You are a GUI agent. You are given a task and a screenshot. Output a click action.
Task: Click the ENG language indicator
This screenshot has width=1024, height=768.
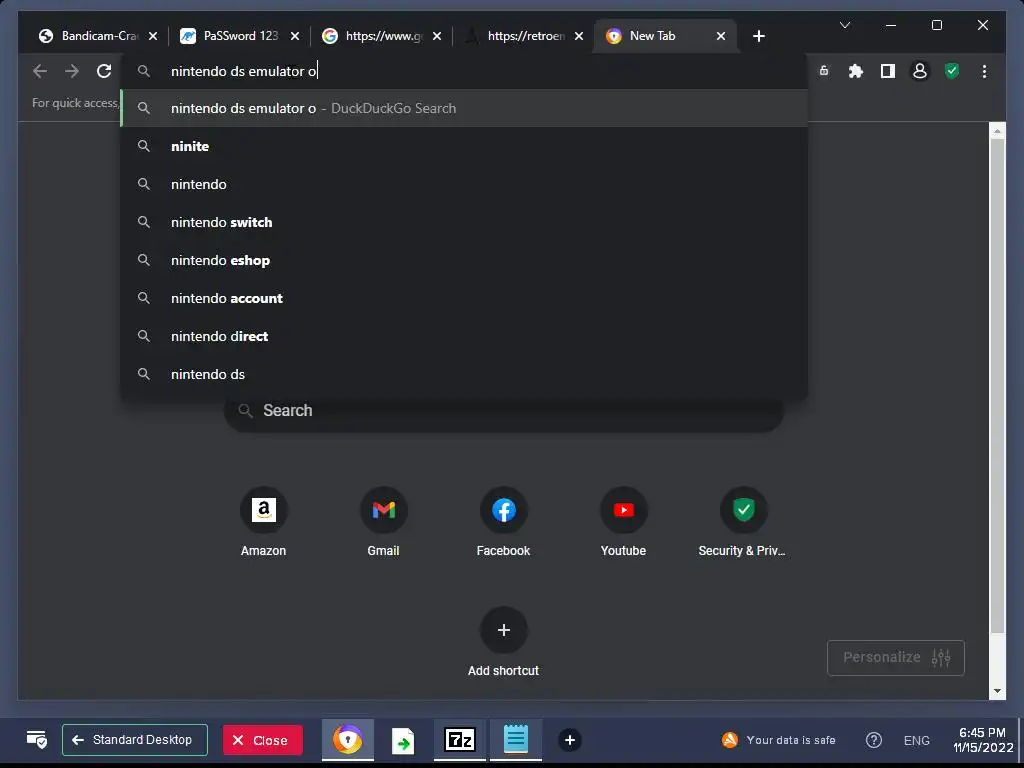[916, 741]
